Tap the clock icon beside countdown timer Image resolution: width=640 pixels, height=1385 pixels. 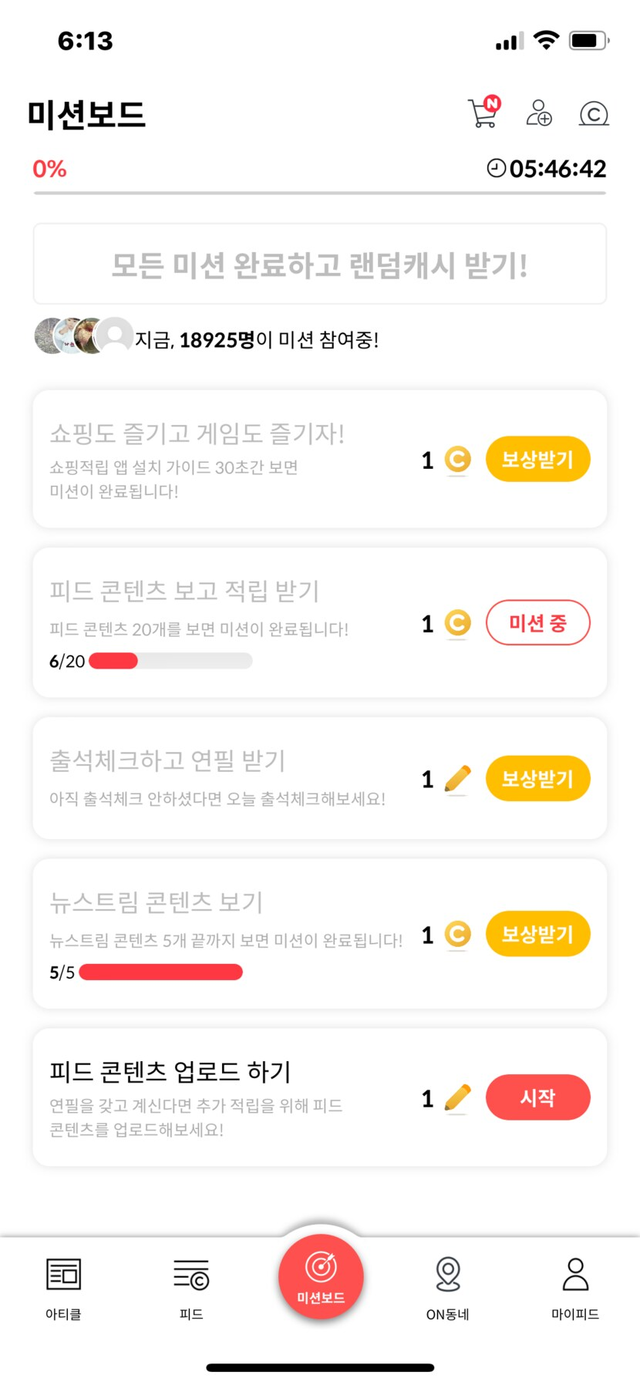pos(497,168)
